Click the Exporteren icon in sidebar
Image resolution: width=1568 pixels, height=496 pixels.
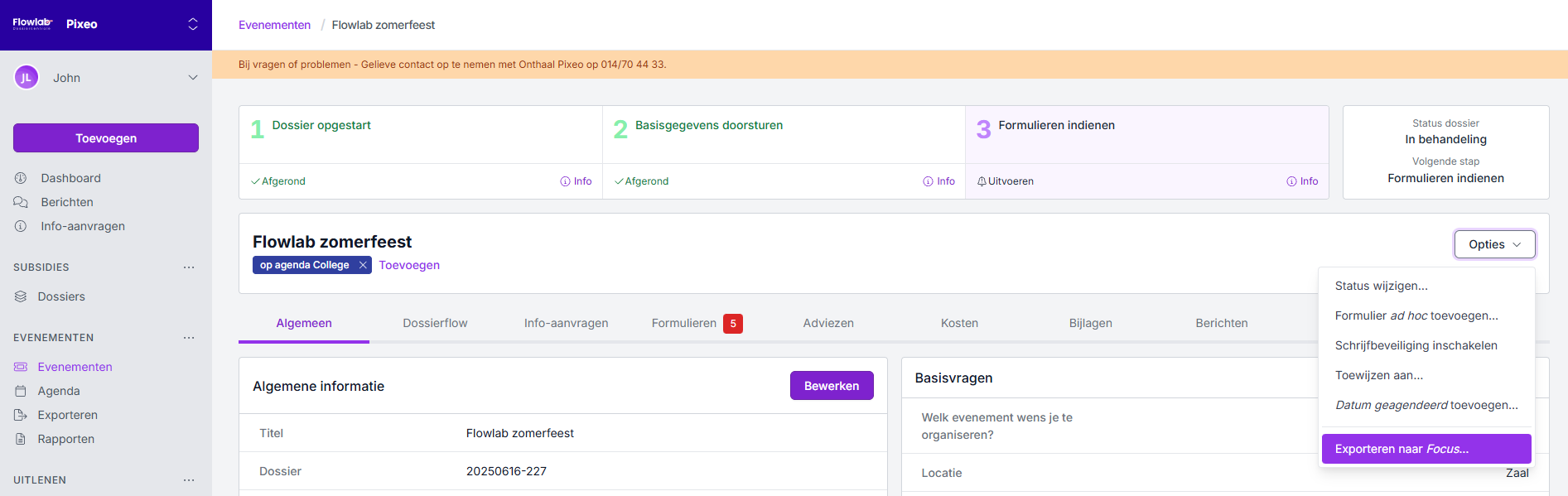point(21,415)
